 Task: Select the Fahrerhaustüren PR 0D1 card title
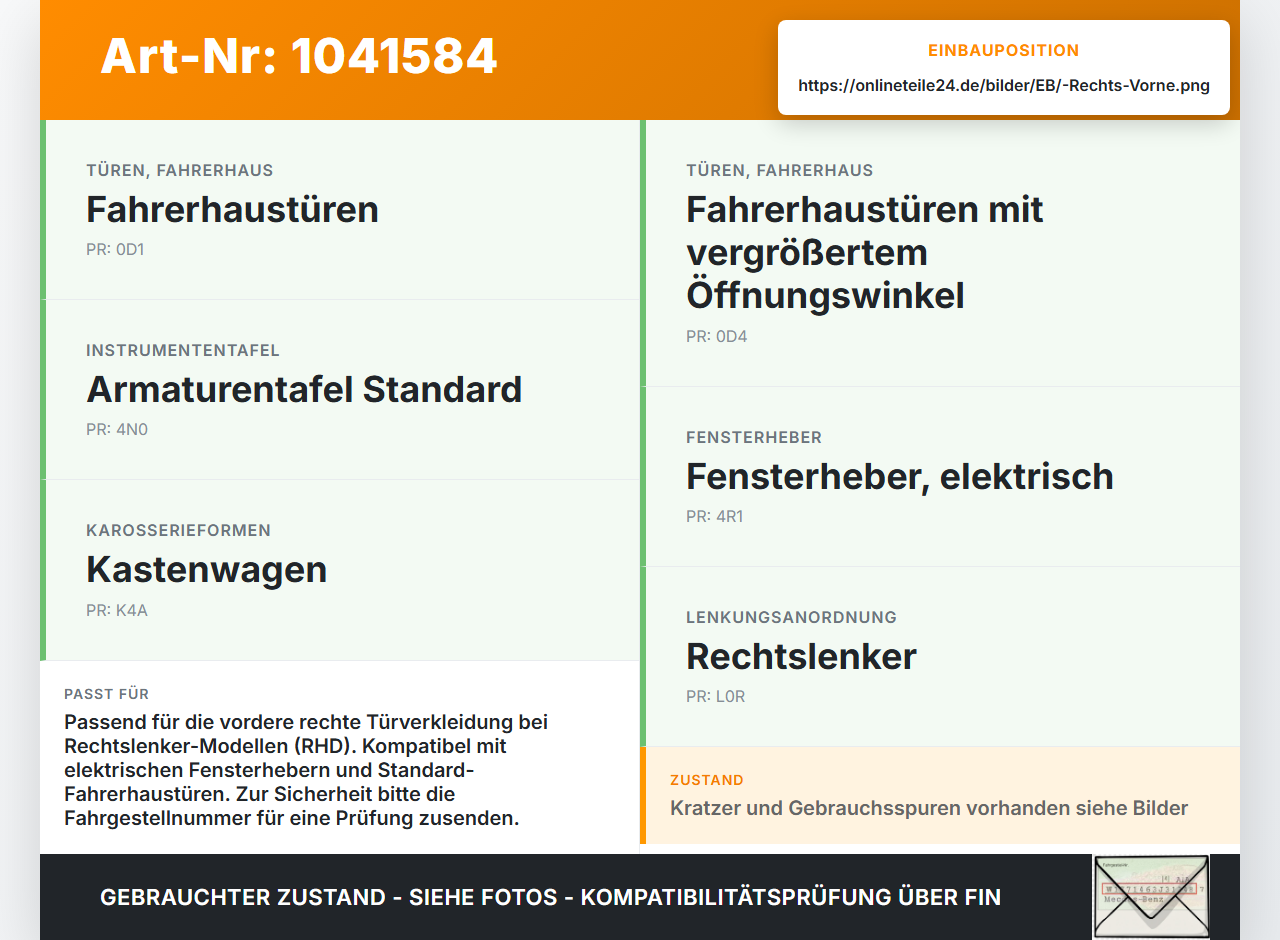pos(232,209)
